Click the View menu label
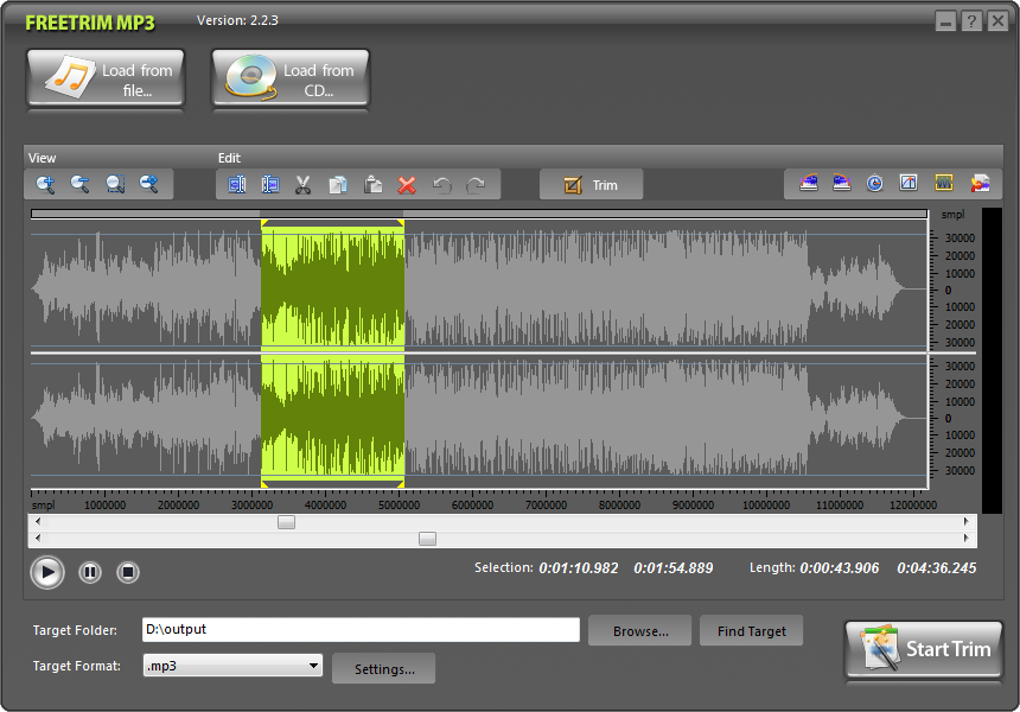 coord(42,158)
